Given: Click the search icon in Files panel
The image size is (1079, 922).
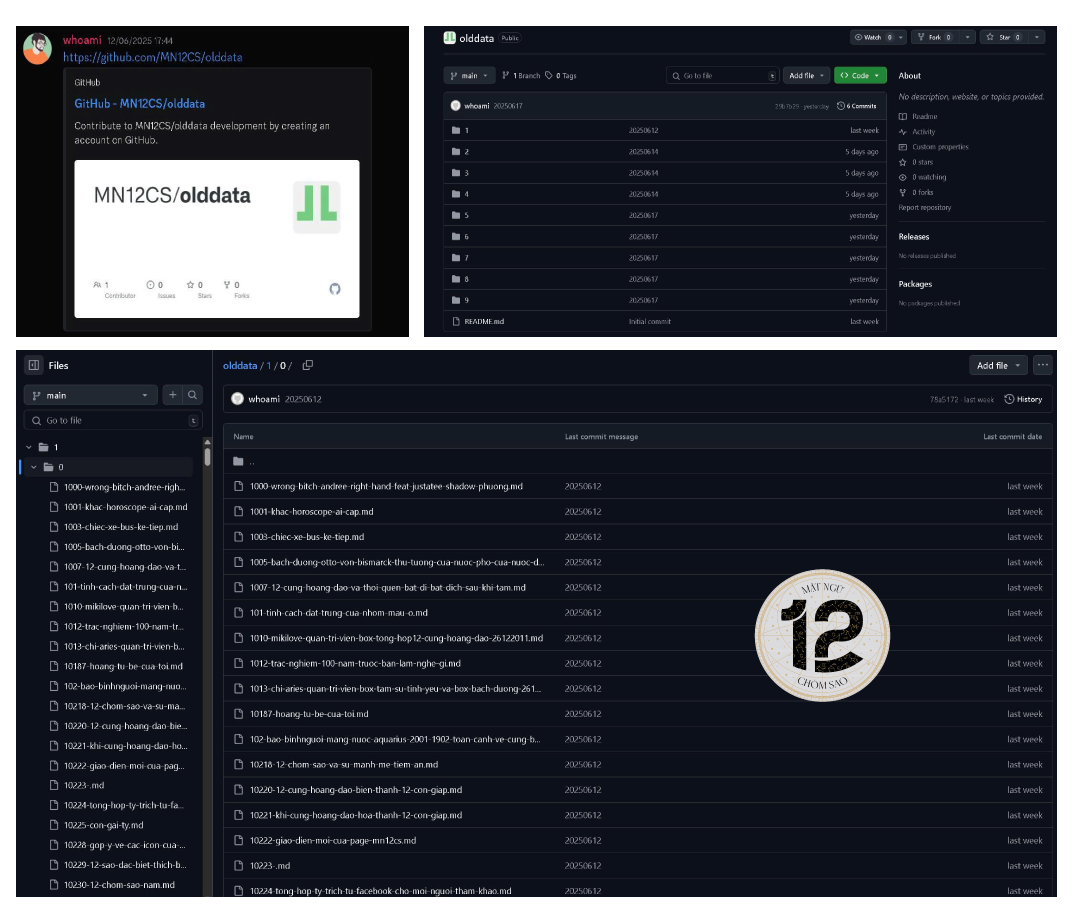Looking at the screenshot, I should (x=193, y=395).
